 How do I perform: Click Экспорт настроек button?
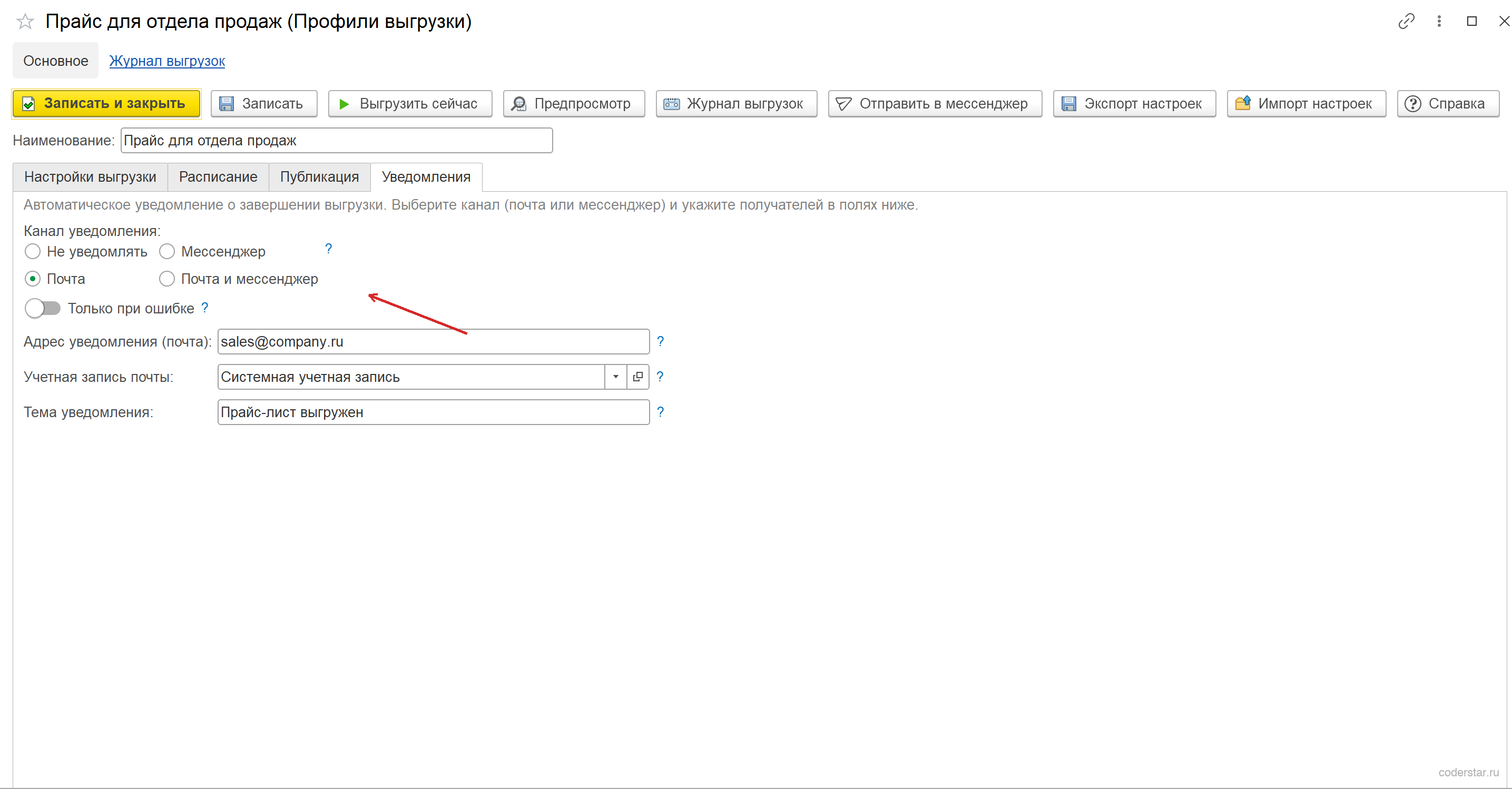(1134, 104)
